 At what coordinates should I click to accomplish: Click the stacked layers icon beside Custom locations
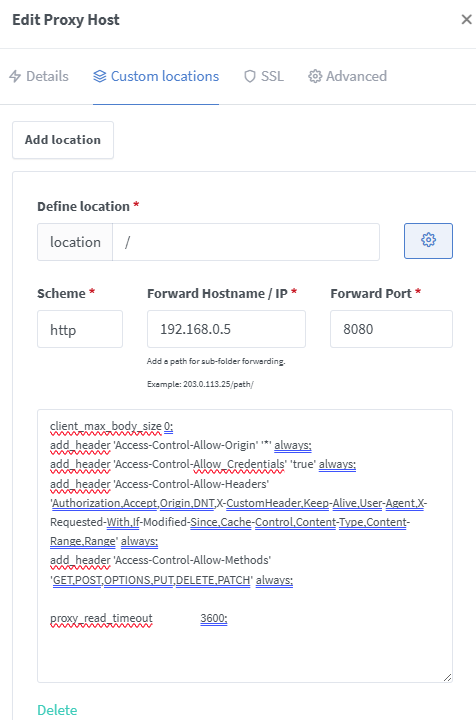coord(100,76)
